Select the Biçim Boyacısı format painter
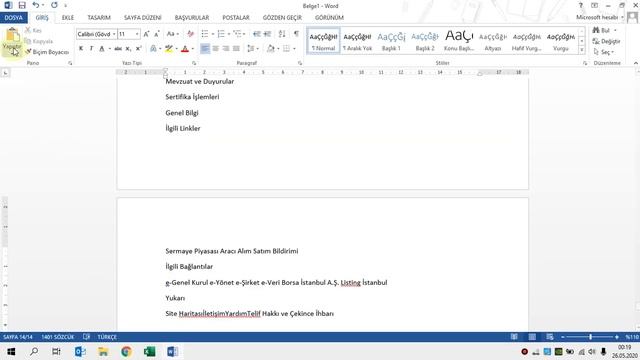 (47, 52)
